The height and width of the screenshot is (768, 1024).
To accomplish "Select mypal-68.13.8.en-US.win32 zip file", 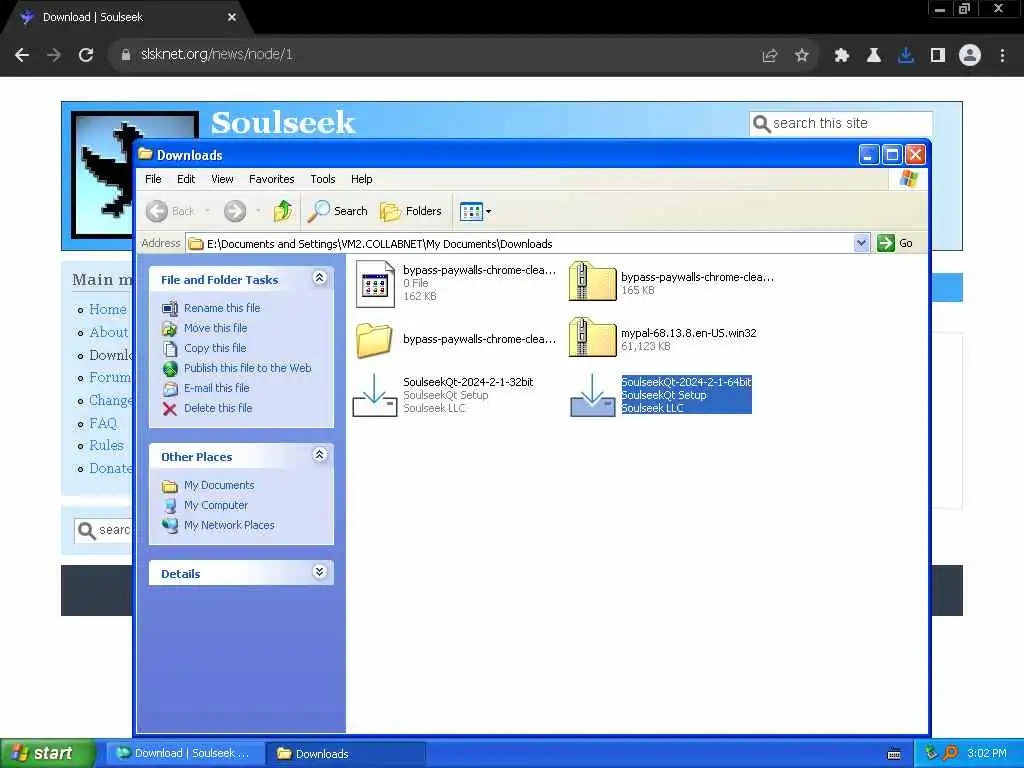I will point(663,339).
